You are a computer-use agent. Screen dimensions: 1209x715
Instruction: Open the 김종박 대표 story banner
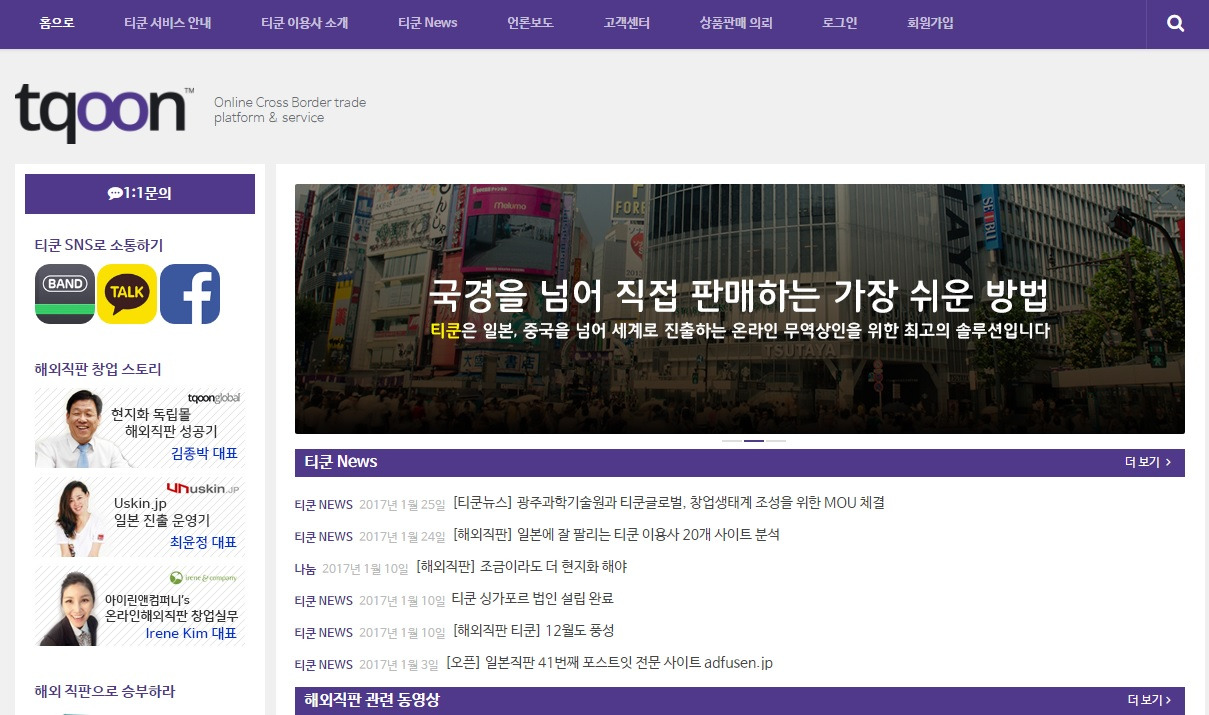click(140, 428)
